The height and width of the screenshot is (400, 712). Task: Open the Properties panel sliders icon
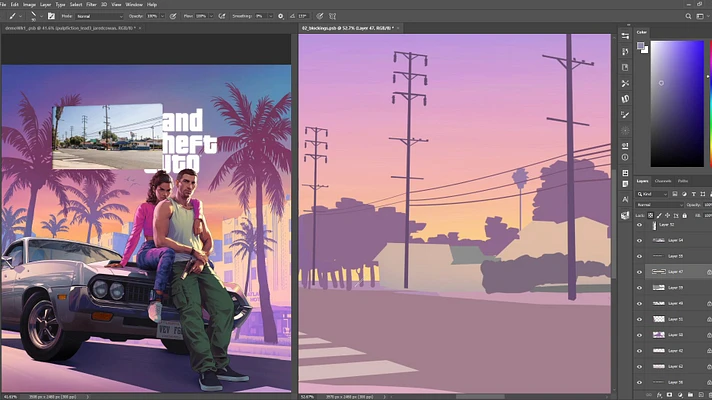tap(625, 36)
